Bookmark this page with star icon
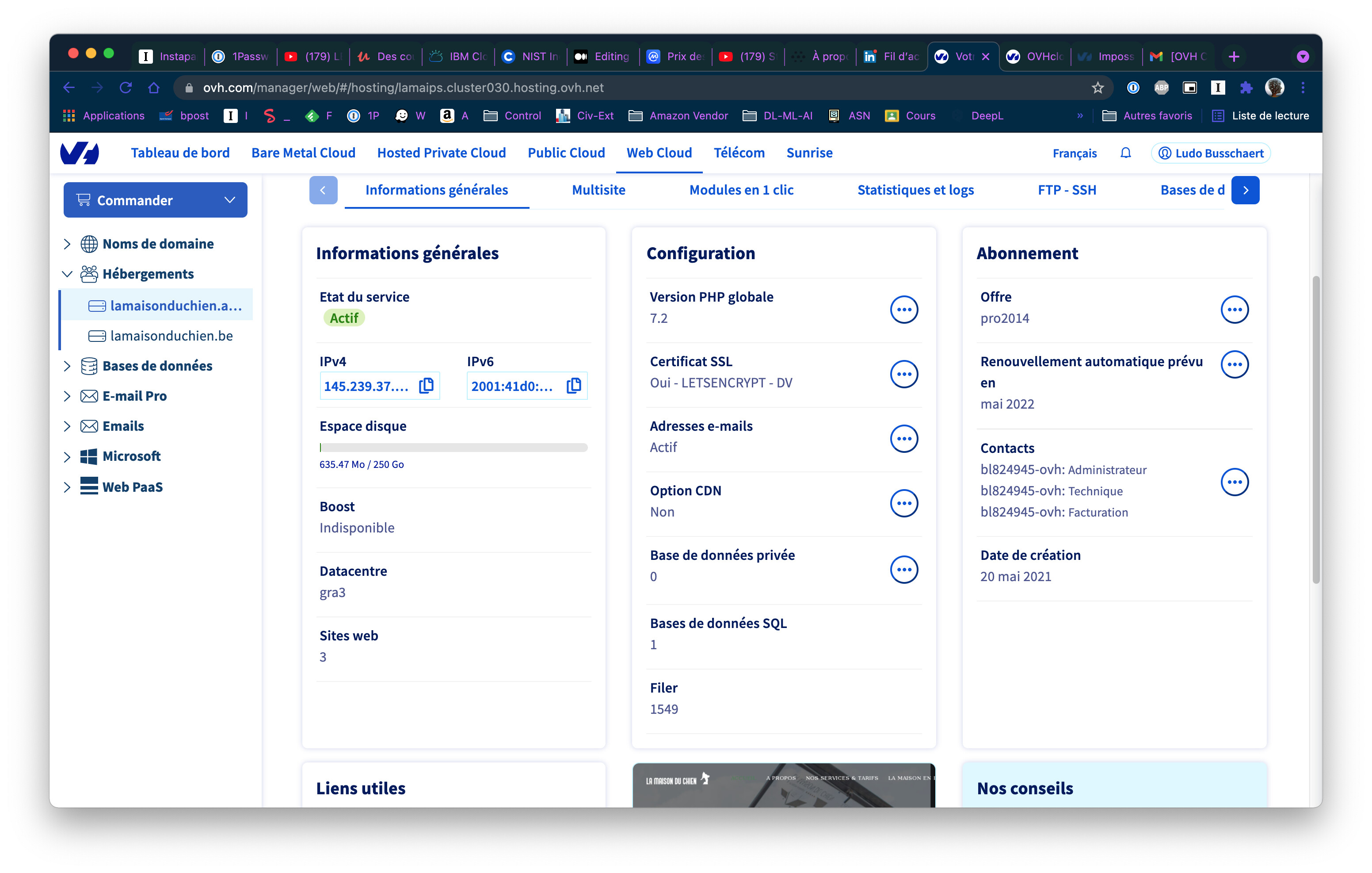 1098,88
